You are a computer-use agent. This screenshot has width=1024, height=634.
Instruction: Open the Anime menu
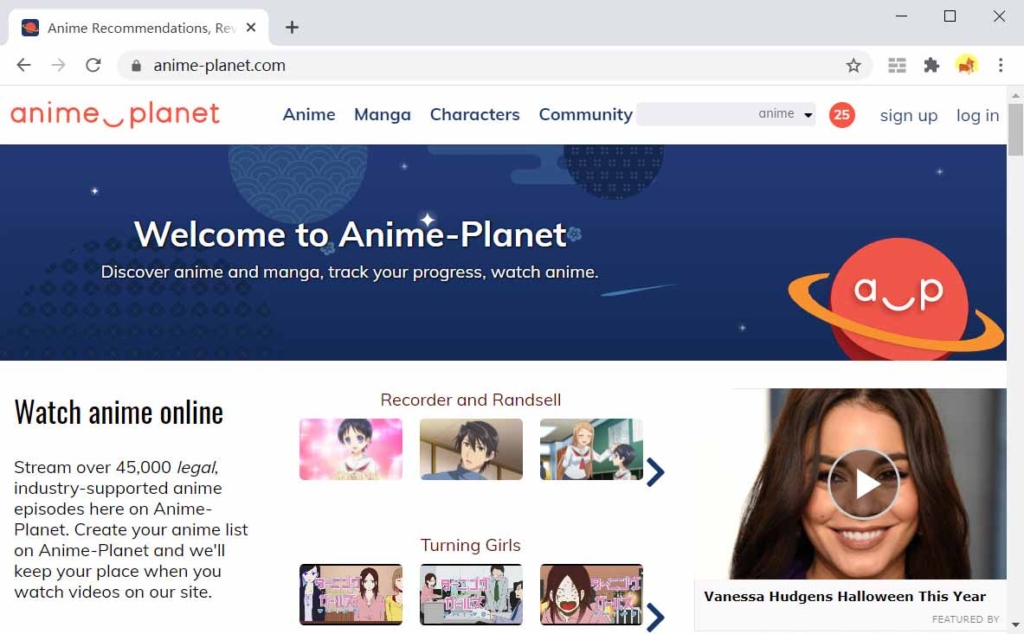[309, 115]
